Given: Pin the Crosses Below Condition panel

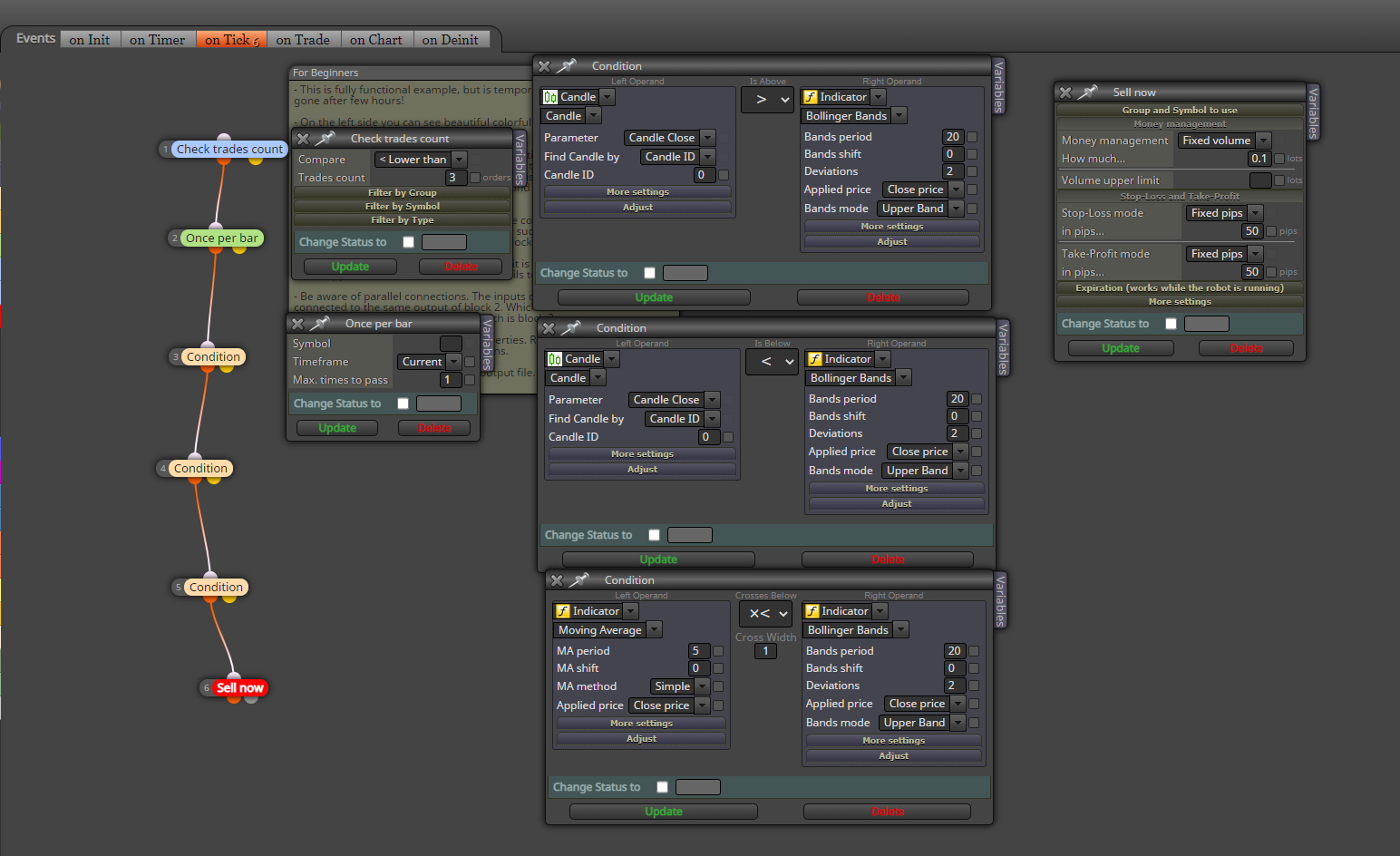Looking at the screenshot, I should 578,580.
